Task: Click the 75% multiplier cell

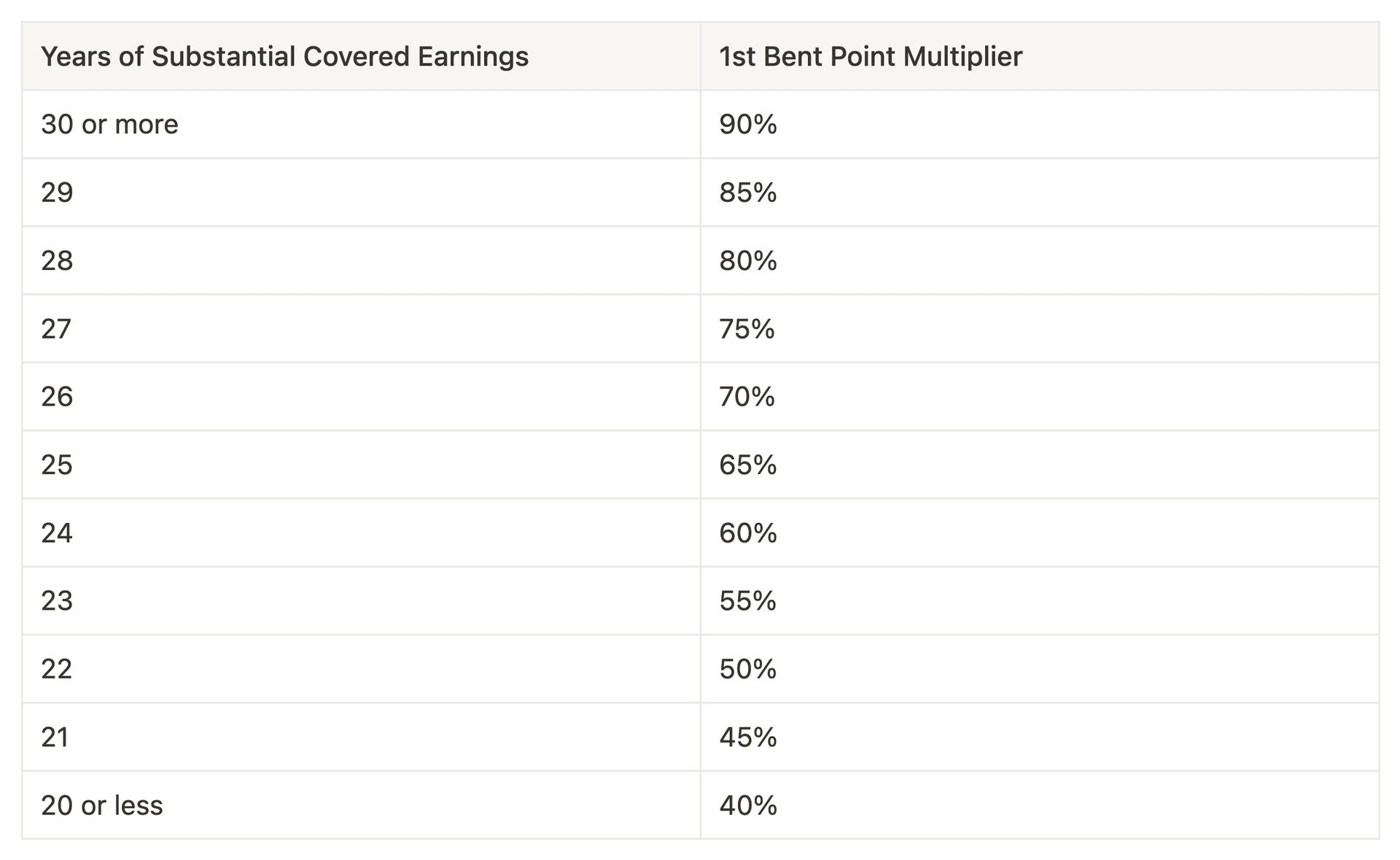Action: click(x=1040, y=328)
